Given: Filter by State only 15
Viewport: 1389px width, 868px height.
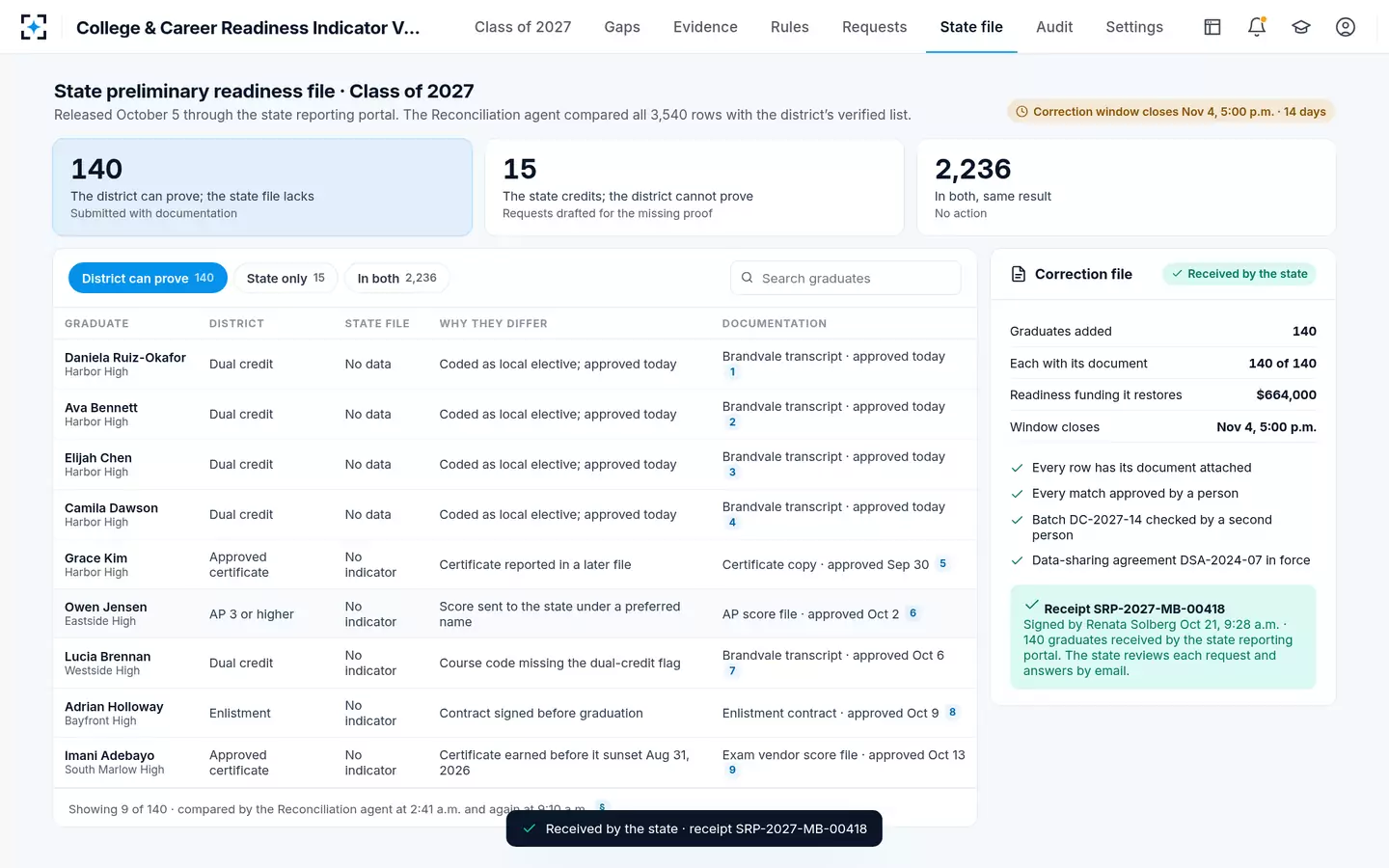Looking at the screenshot, I should coord(286,278).
